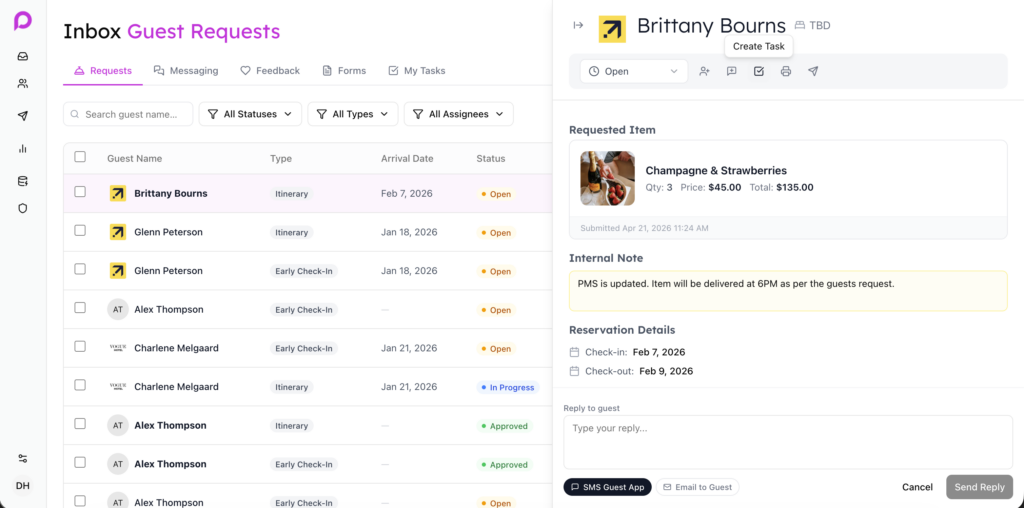Expand the All Assignees filter dropdown
1024x508 pixels.
coord(458,114)
